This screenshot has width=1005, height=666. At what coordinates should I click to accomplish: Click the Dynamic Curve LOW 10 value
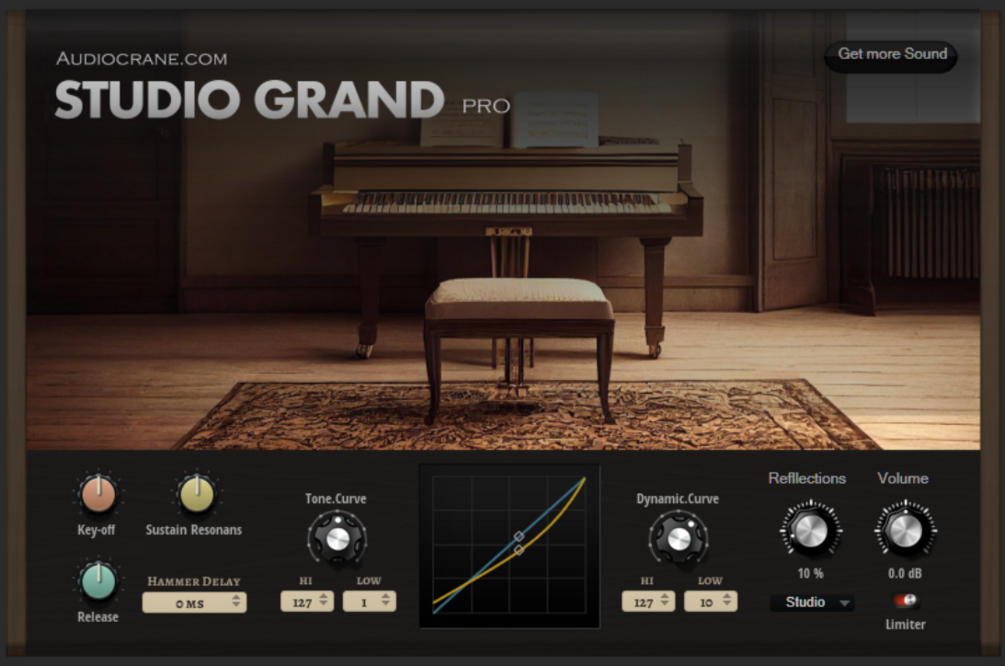coord(706,603)
